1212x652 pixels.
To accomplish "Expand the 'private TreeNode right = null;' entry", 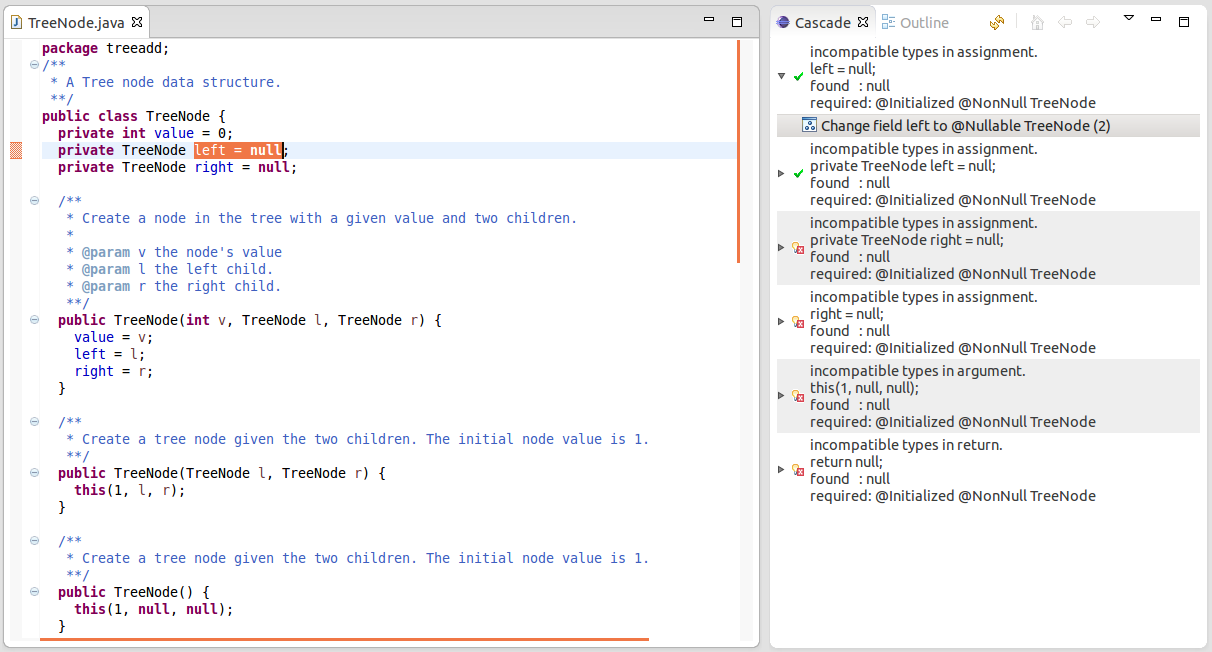I will pos(782,248).
